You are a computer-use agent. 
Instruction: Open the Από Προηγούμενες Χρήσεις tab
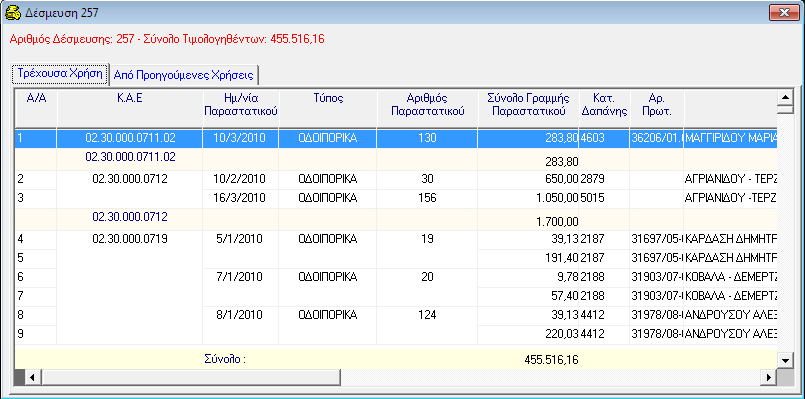pyautogui.click(x=184, y=75)
